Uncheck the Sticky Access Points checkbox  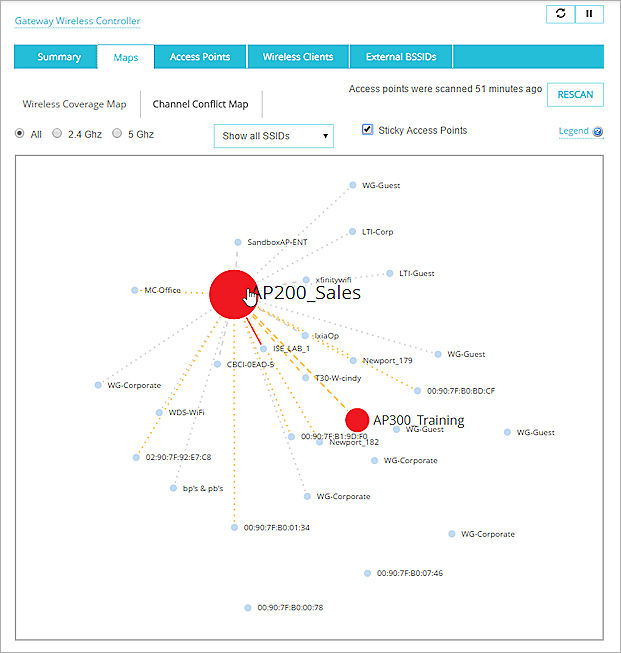[x=367, y=130]
